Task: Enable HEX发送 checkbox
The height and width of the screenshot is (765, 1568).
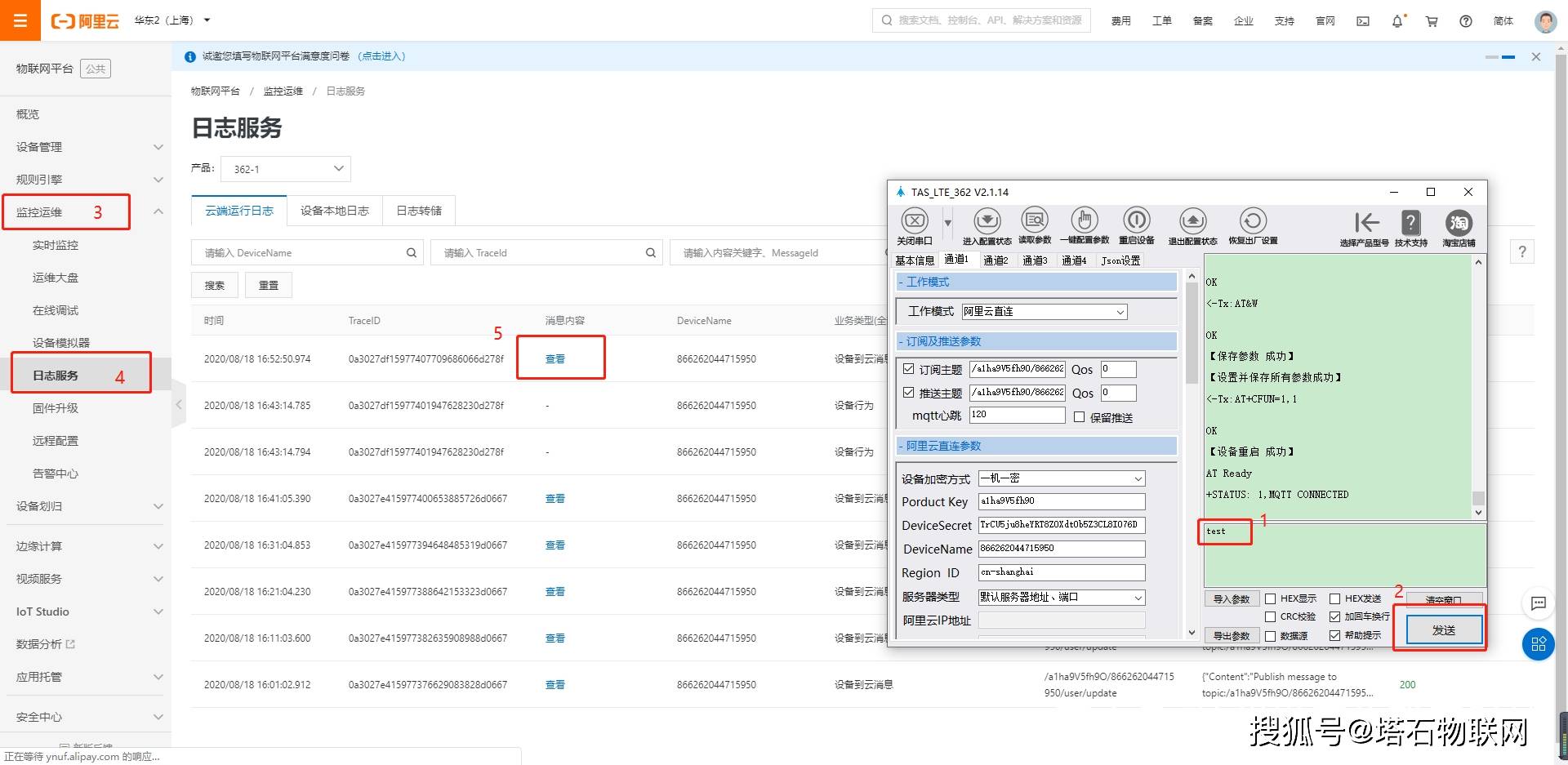Action: click(1335, 598)
